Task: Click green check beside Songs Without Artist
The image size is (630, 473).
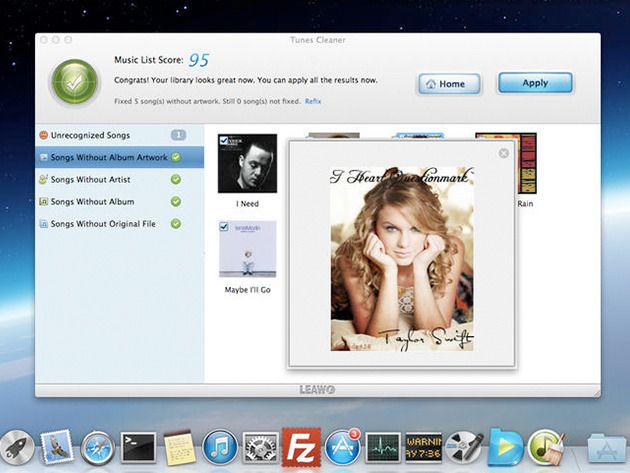Action: point(176,179)
